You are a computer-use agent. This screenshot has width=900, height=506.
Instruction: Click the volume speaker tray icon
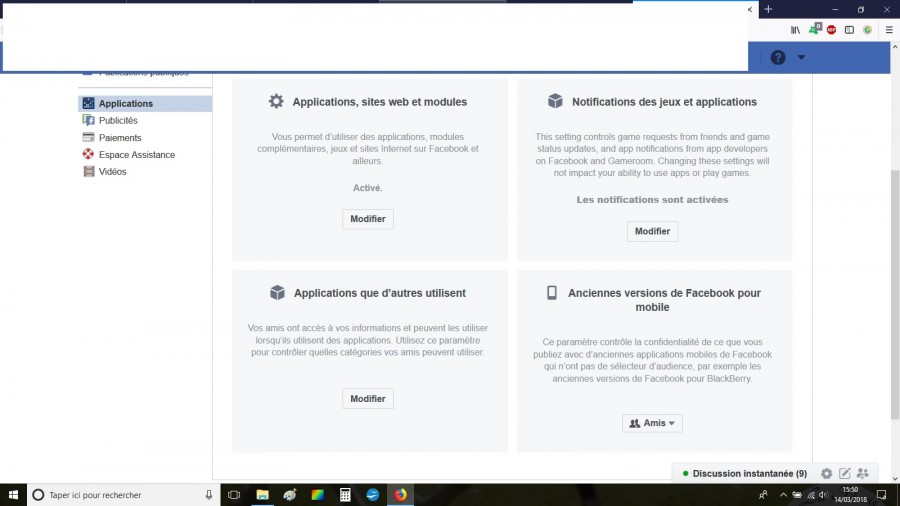pyautogui.click(x=824, y=495)
